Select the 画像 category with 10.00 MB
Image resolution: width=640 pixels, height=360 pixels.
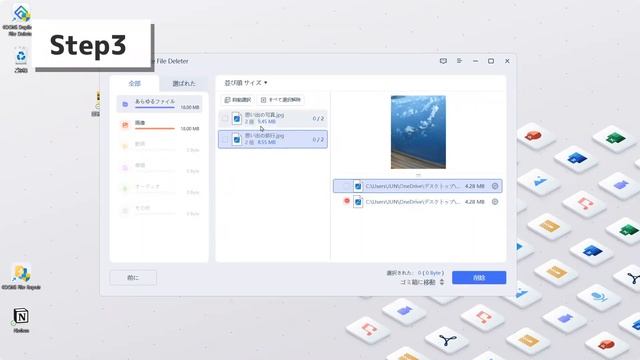(159, 125)
